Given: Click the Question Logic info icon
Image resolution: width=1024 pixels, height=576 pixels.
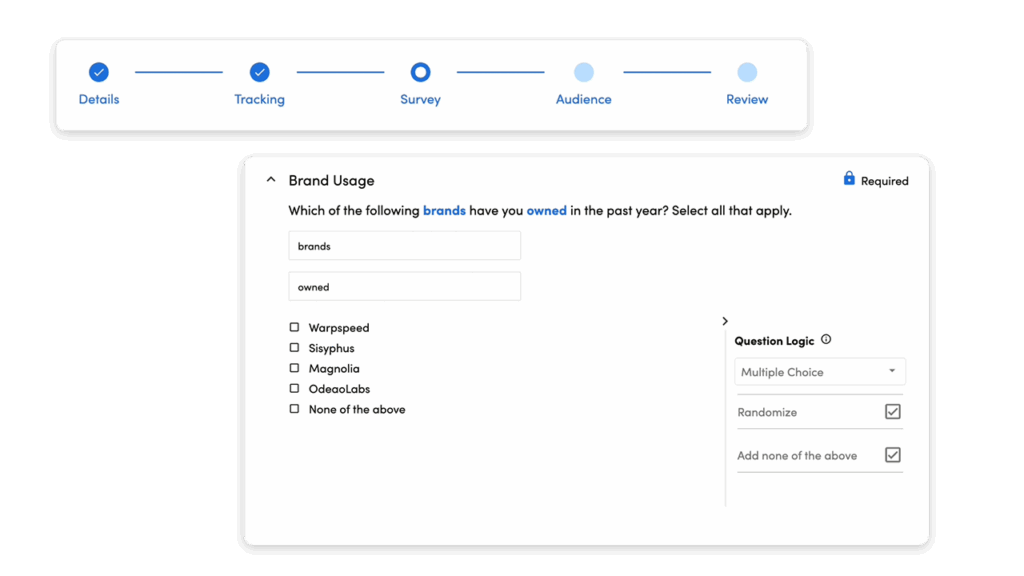Looking at the screenshot, I should coord(826,340).
